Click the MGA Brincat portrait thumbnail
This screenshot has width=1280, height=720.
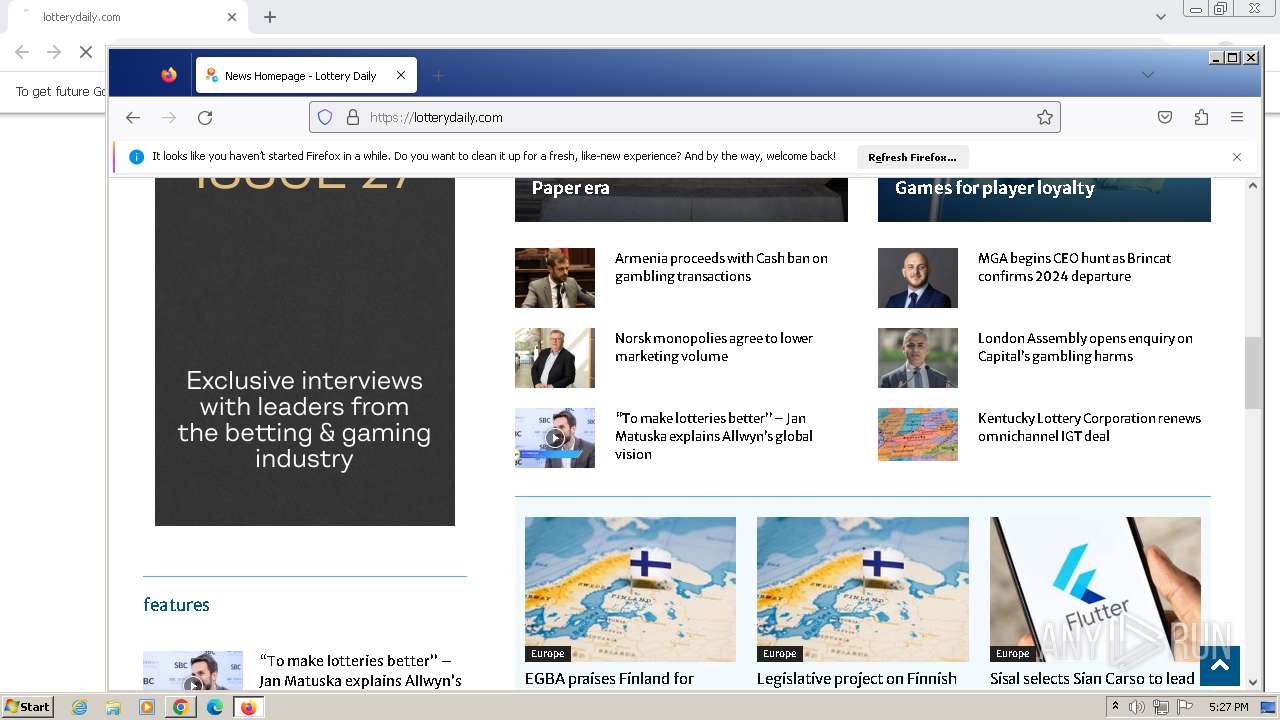click(918, 278)
